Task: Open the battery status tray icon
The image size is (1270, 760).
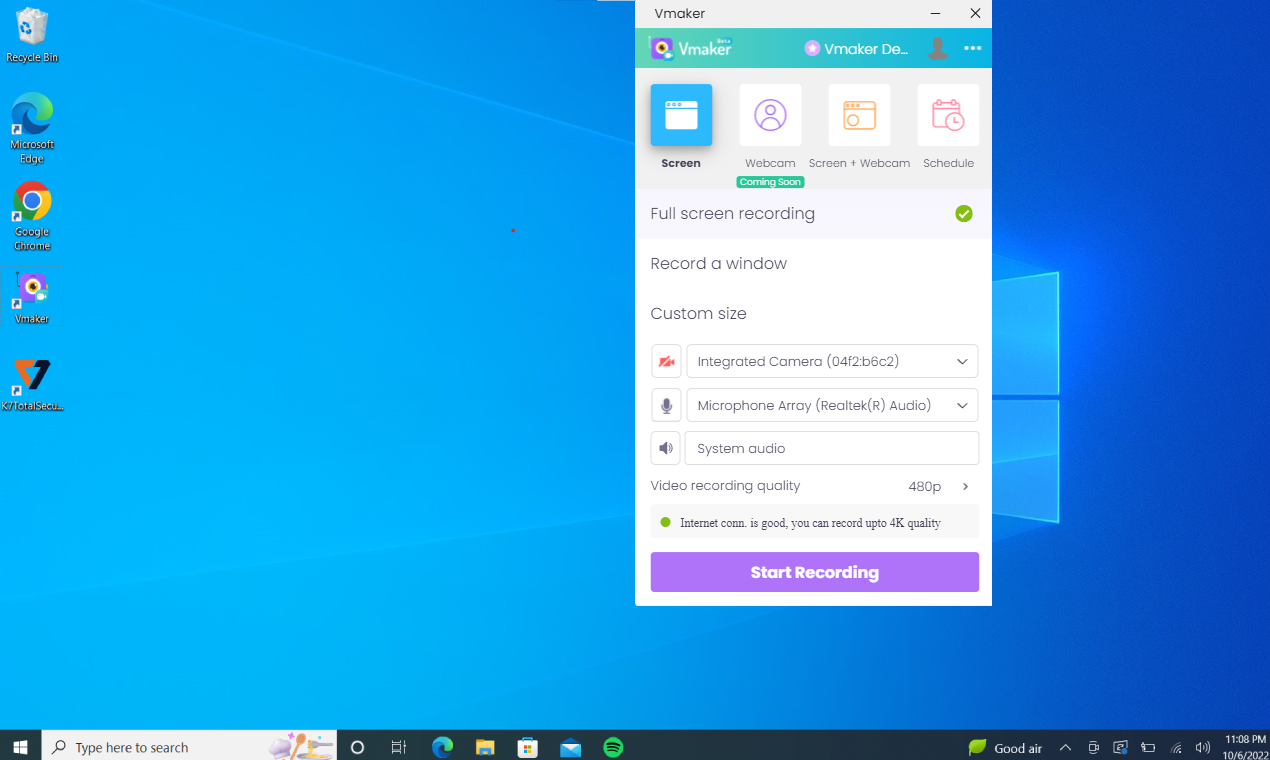Action: 1149,748
